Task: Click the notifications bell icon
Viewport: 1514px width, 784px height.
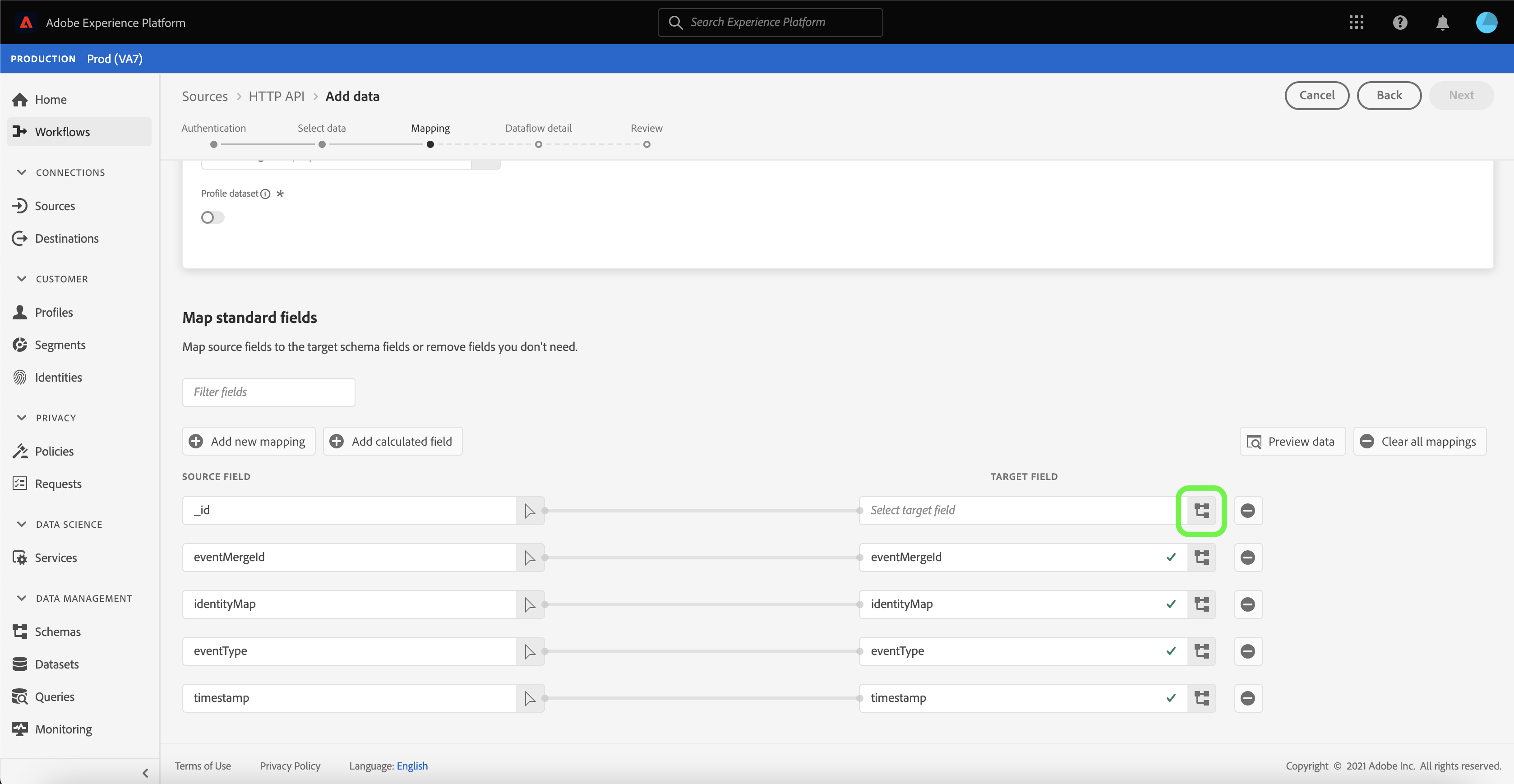Action: click(x=1442, y=23)
